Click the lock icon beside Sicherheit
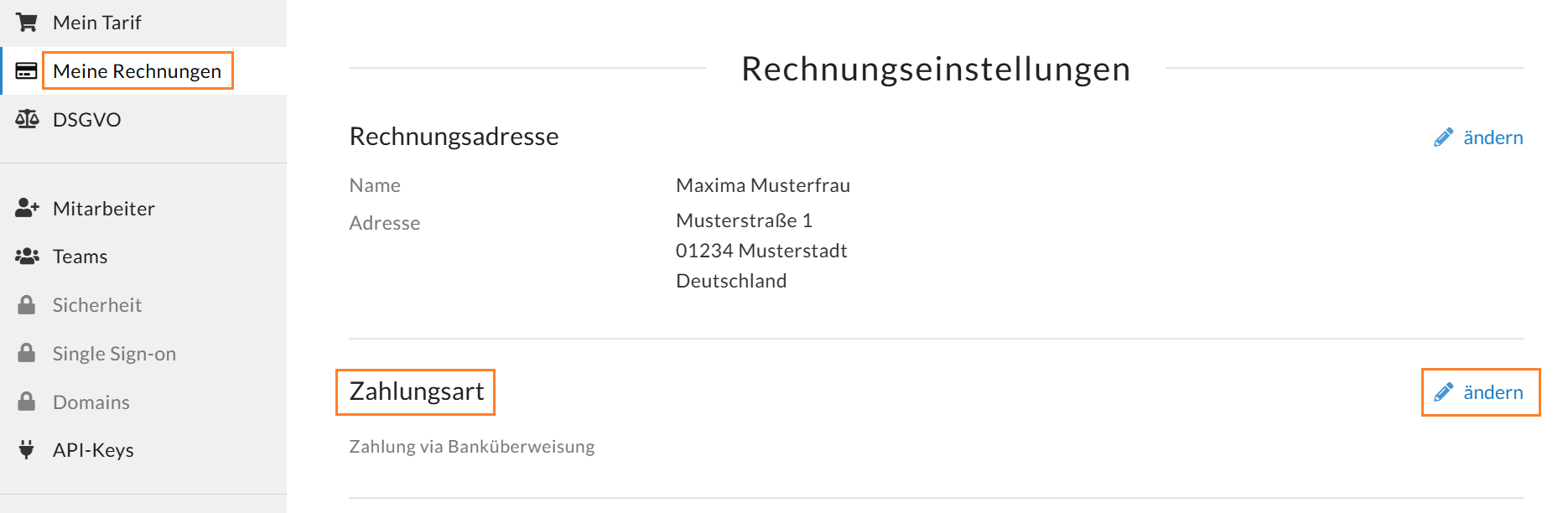Viewport: 1568px width, 513px height. 27,304
